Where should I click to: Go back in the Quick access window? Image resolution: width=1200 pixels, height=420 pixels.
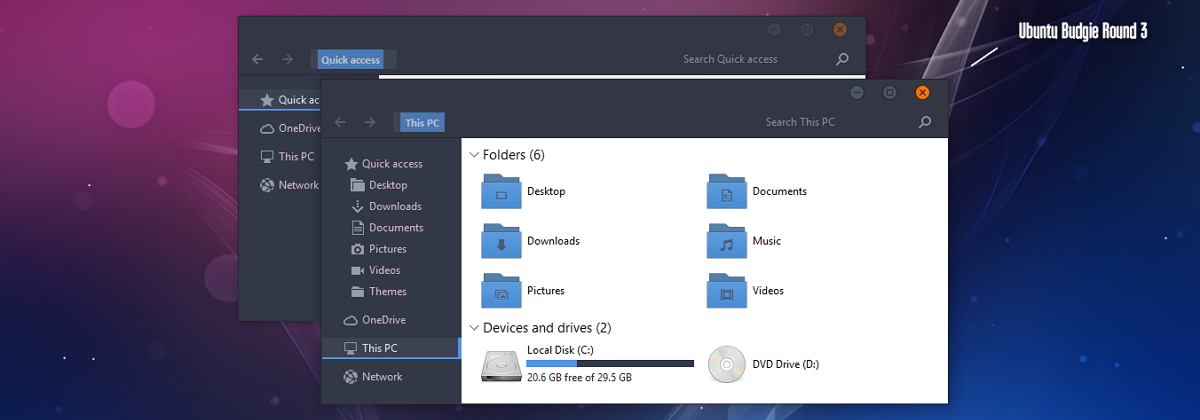click(x=257, y=59)
